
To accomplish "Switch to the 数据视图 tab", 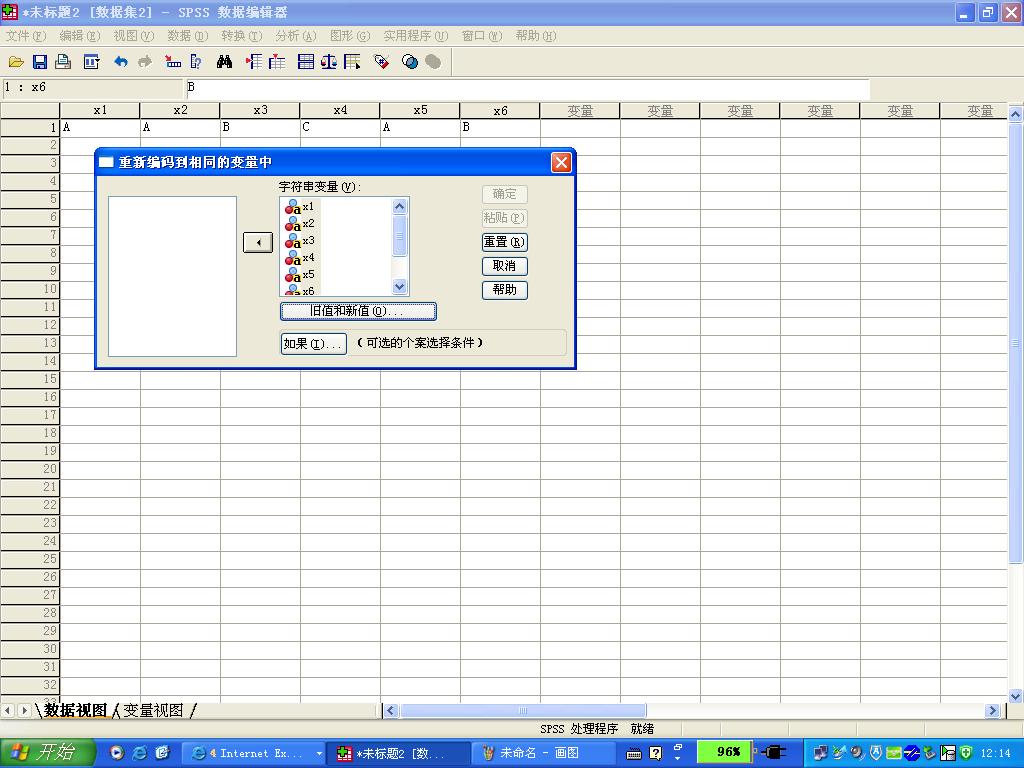I will click(75, 711).
